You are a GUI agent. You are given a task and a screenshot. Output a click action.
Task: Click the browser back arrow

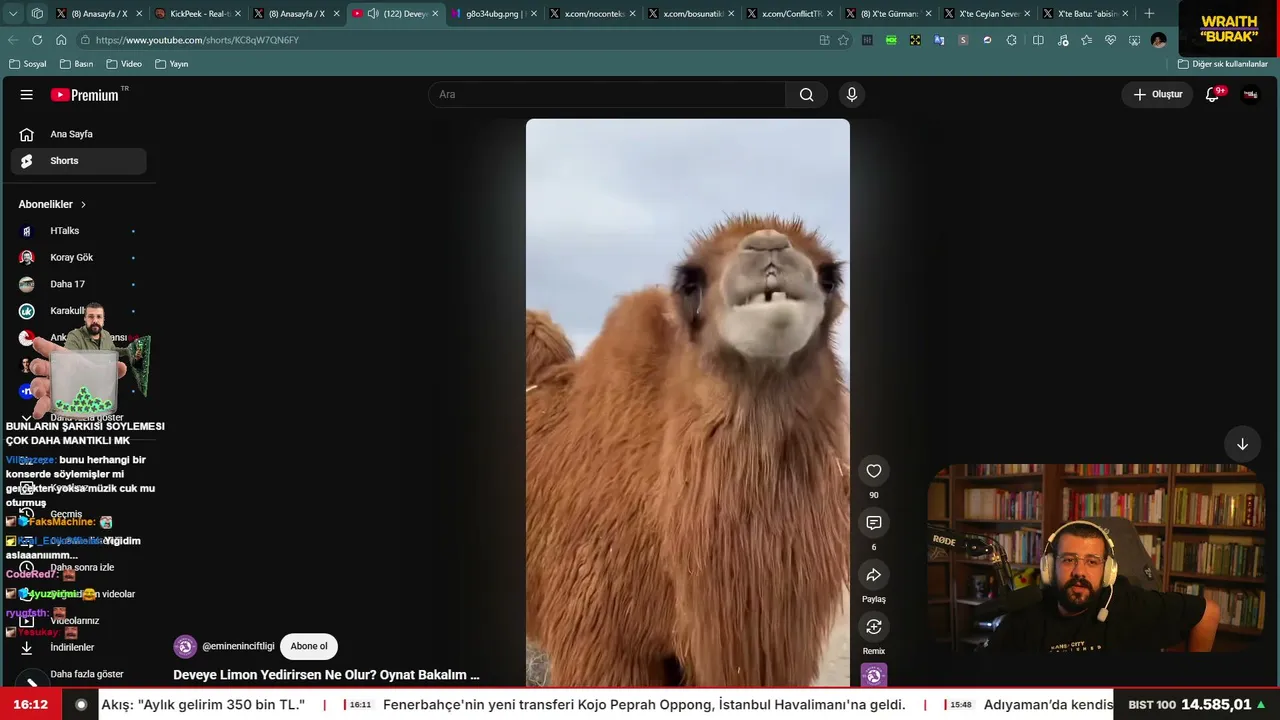click(13, 40)
